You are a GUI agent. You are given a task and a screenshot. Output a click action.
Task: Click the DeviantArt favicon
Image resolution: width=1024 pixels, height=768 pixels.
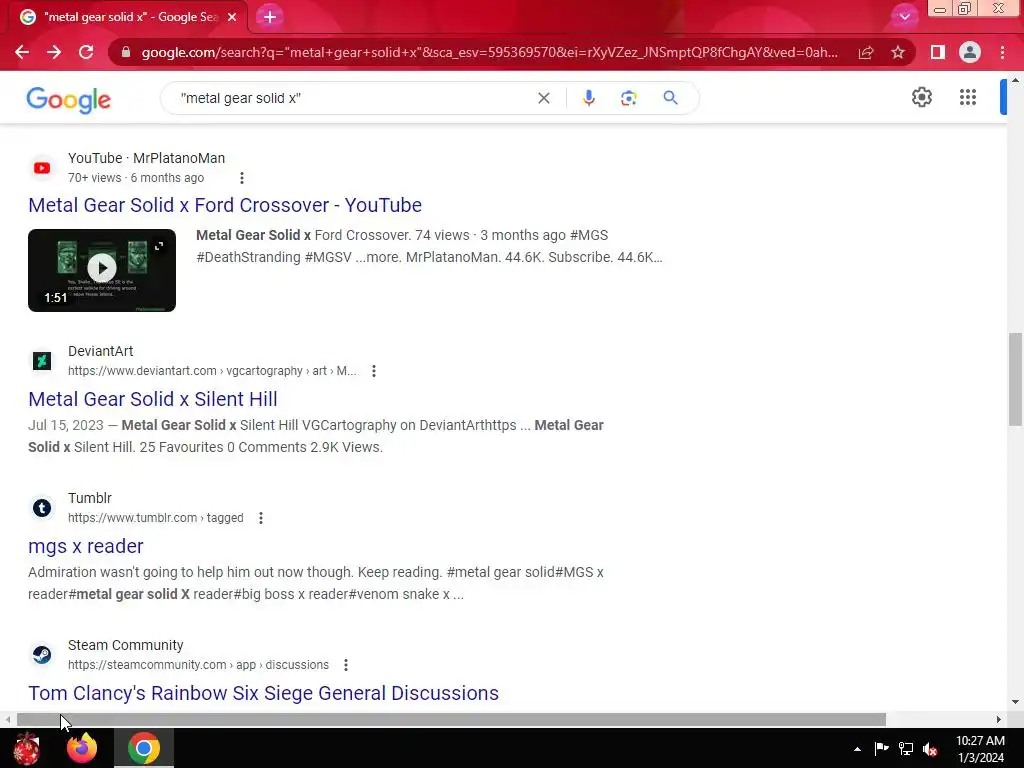coord(42,360)
